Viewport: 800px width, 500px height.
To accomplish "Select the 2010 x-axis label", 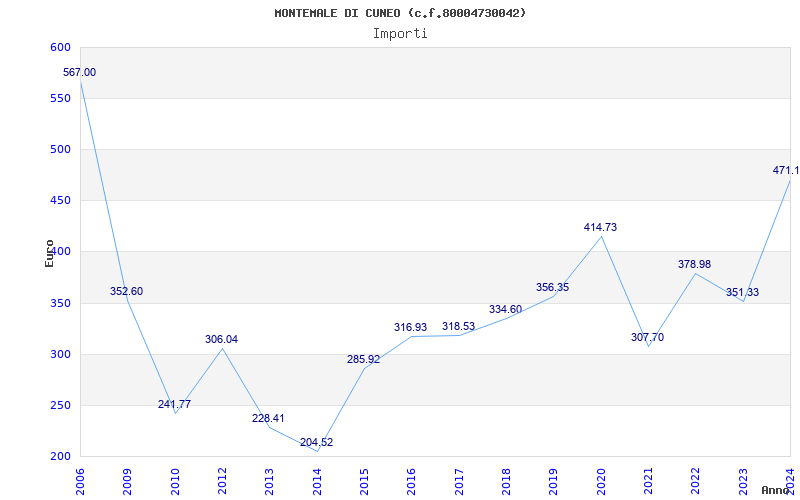I will 174,482.
